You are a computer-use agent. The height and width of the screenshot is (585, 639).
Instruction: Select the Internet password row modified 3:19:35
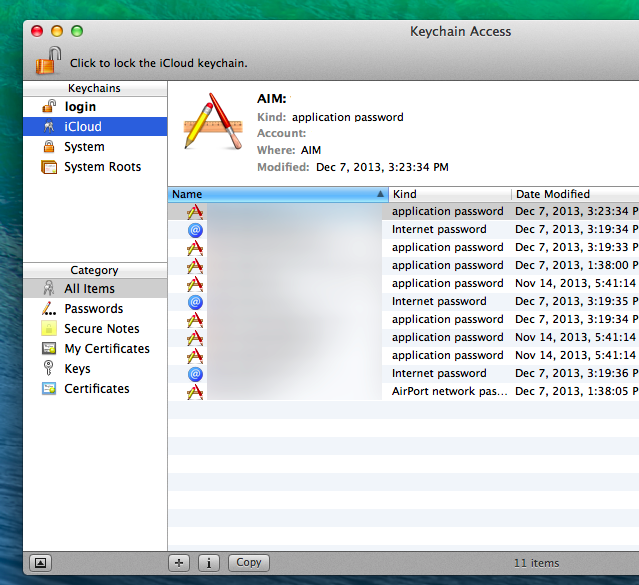[403, 301]
